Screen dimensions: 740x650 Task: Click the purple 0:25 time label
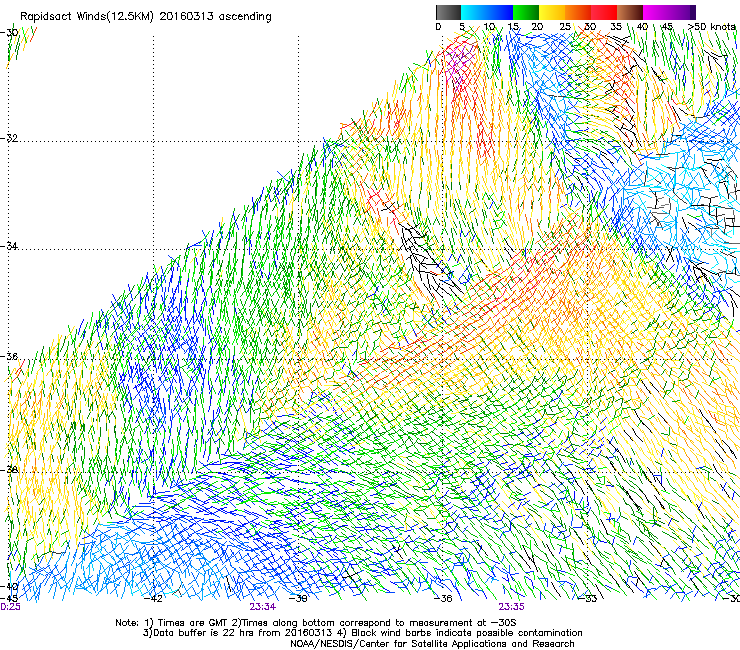[10, 607]
